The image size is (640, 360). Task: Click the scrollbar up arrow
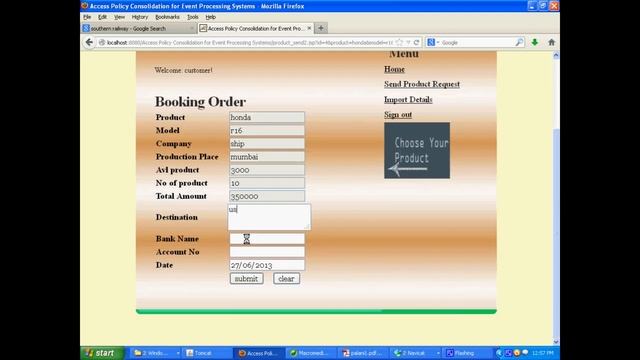point(556,56)
